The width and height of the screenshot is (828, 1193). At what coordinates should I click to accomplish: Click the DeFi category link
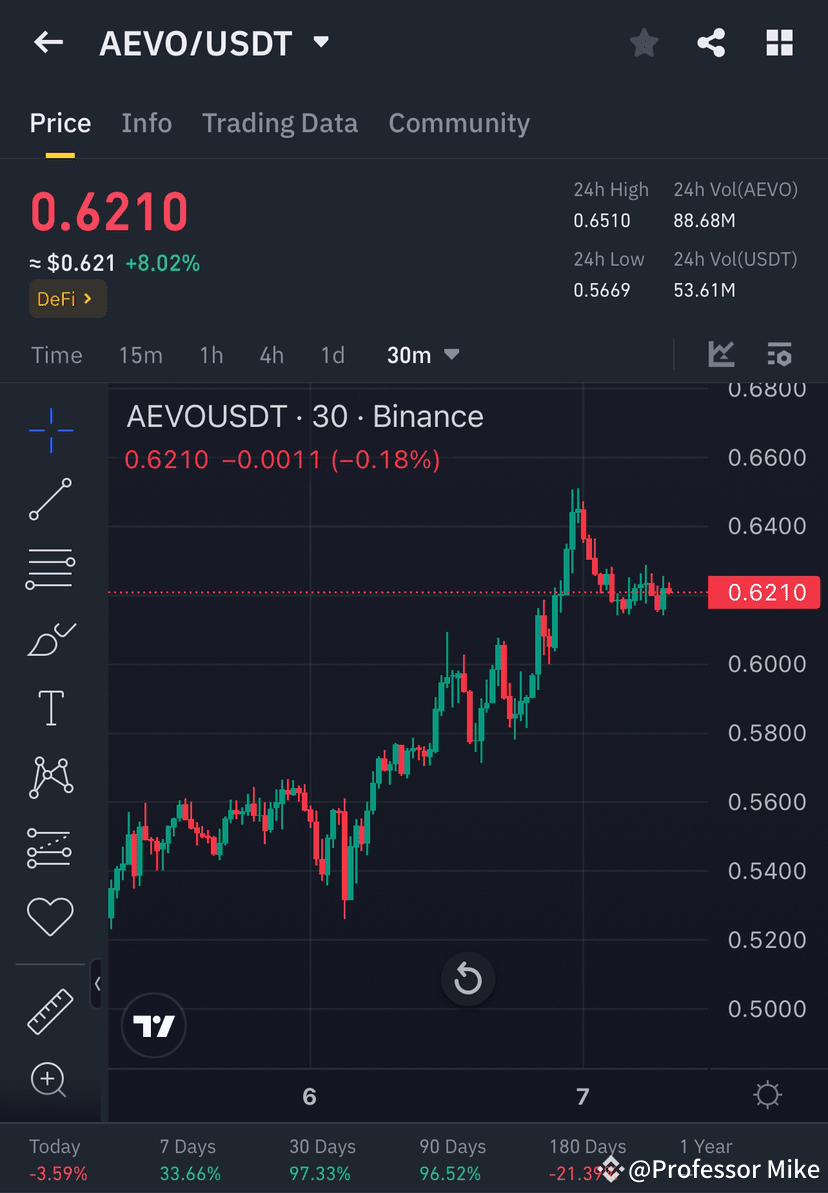coord(67,298)
